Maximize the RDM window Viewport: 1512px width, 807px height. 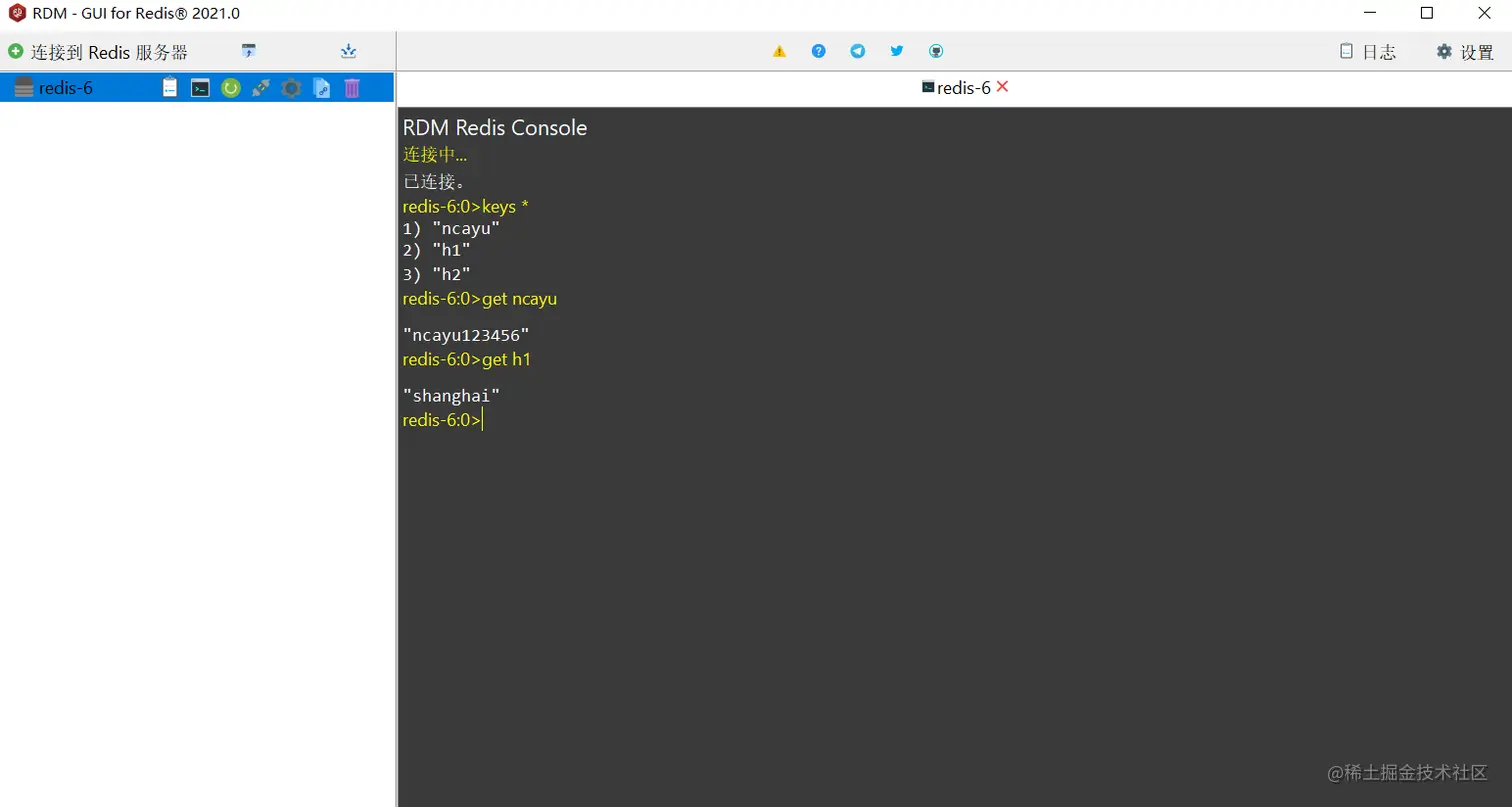(1427, 13)
